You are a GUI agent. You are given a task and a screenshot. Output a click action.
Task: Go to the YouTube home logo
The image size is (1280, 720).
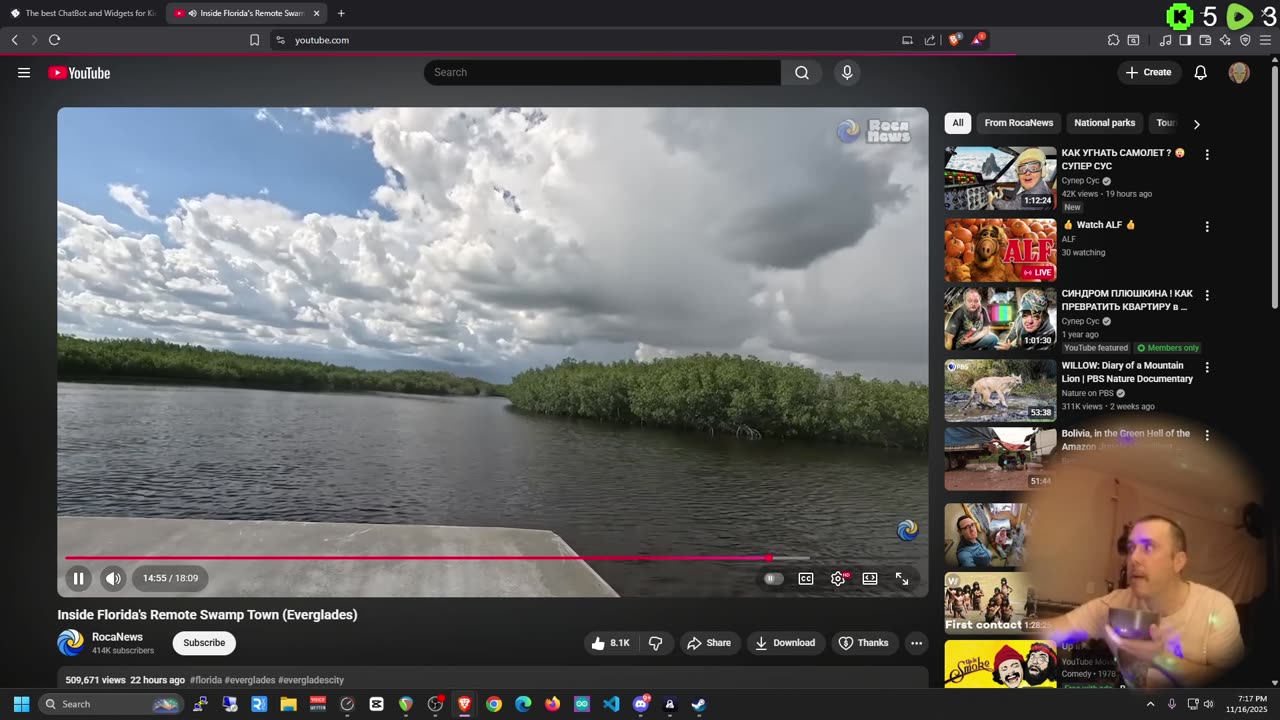pyautogui.click(x=79, y=73)
